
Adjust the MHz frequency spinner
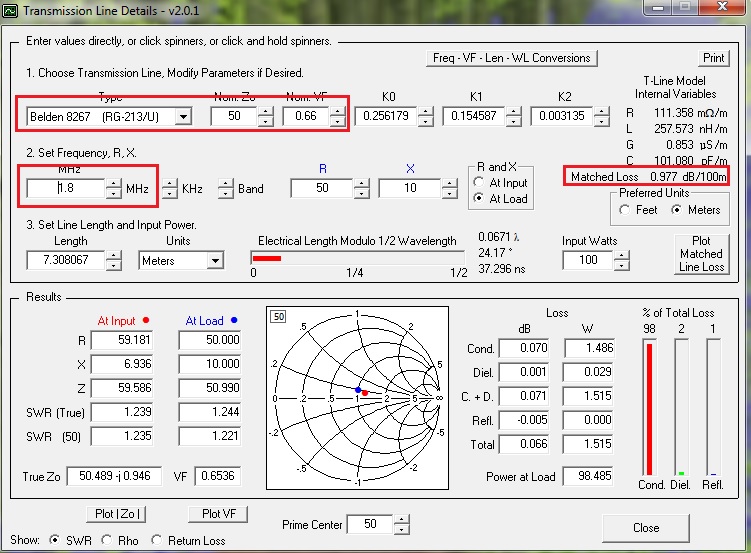click(114, 188)
